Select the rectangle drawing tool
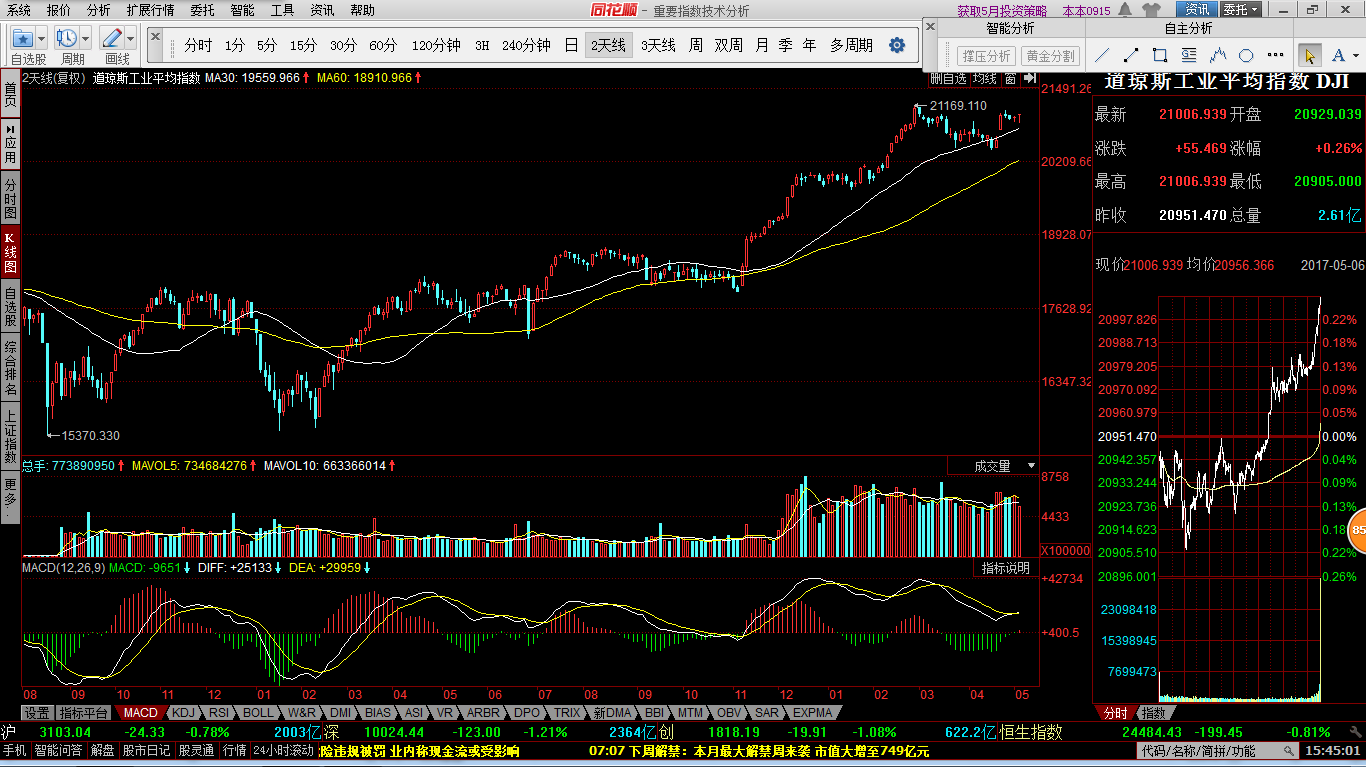The image size is (1366, 767). coord(1160,55)
